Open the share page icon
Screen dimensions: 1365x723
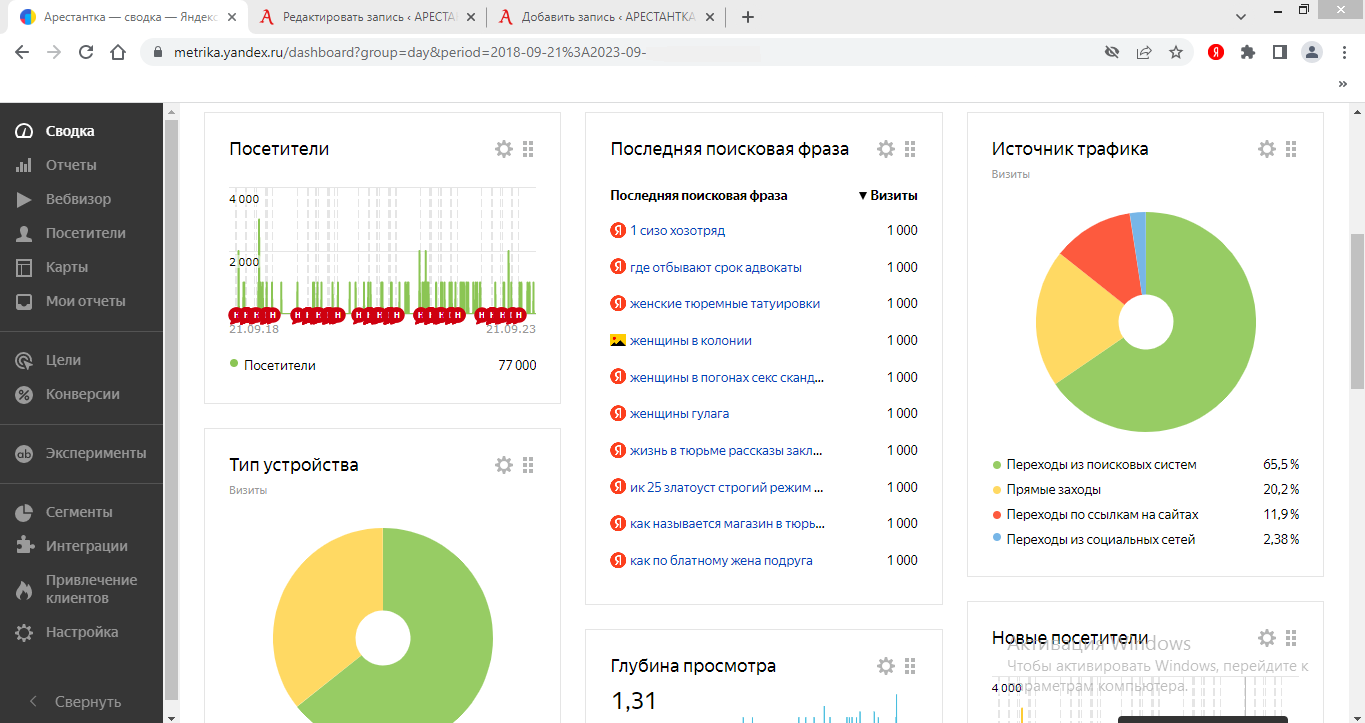pyautogui.click(x=1144, y=52)
